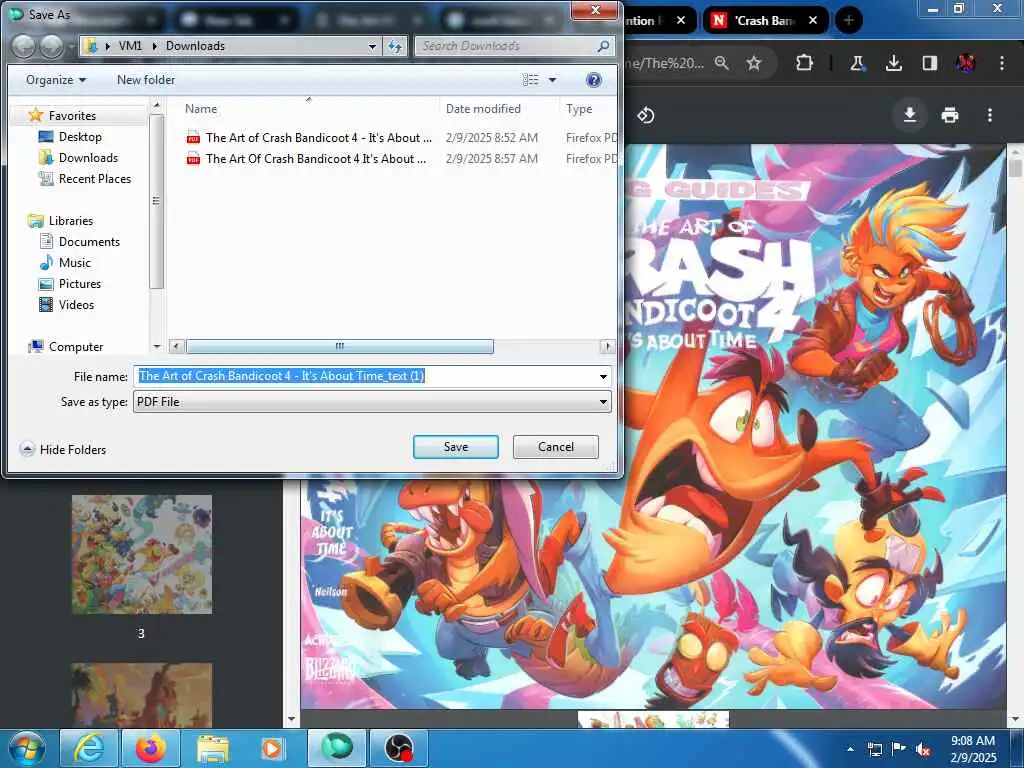Refresh the Downloads folder listing
This screenshot has height=768, width=1024.
pyautogui.click(x=394, y=46)
